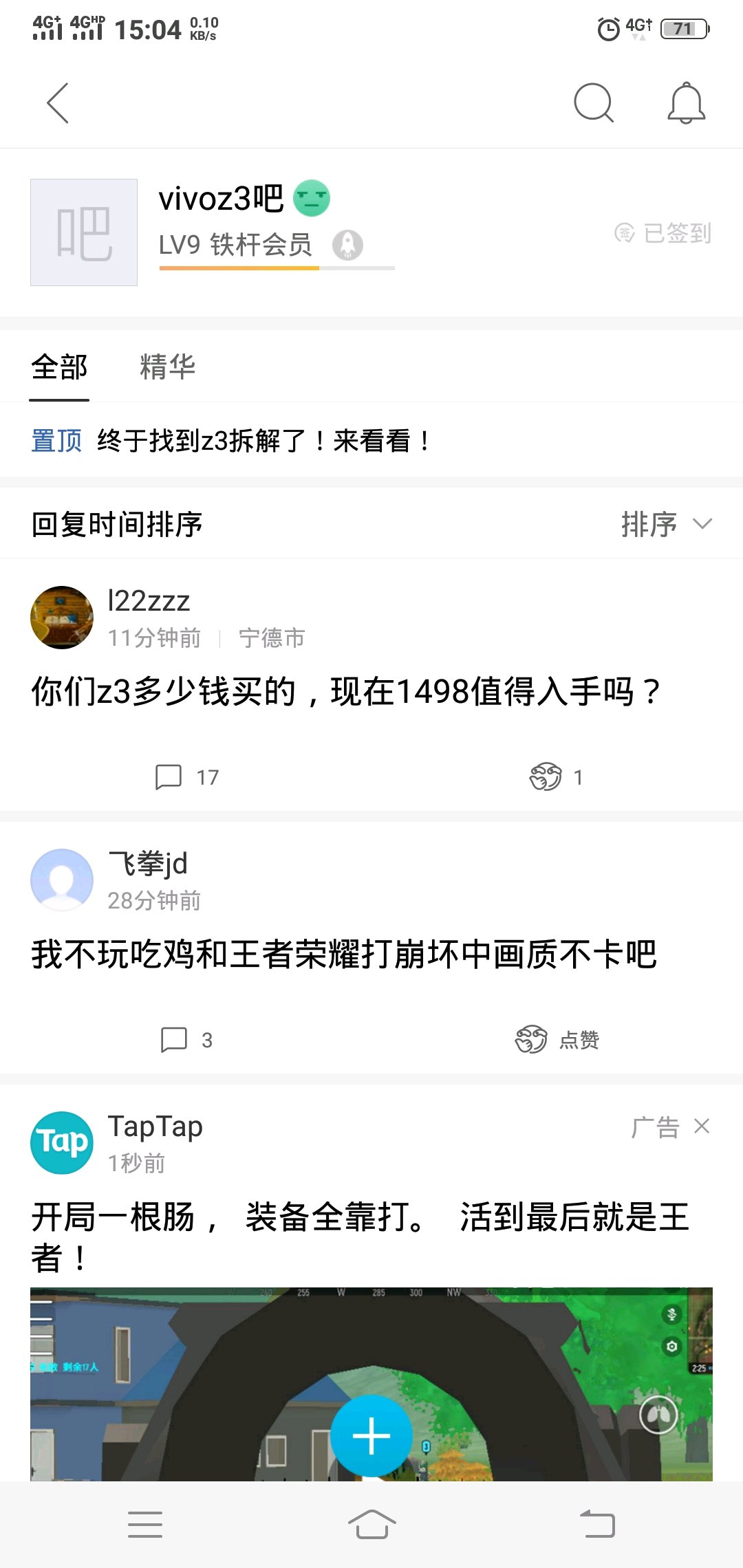Tap the LV9 level progress bar
Screen dimensions: 743x1568
(277, 268)
